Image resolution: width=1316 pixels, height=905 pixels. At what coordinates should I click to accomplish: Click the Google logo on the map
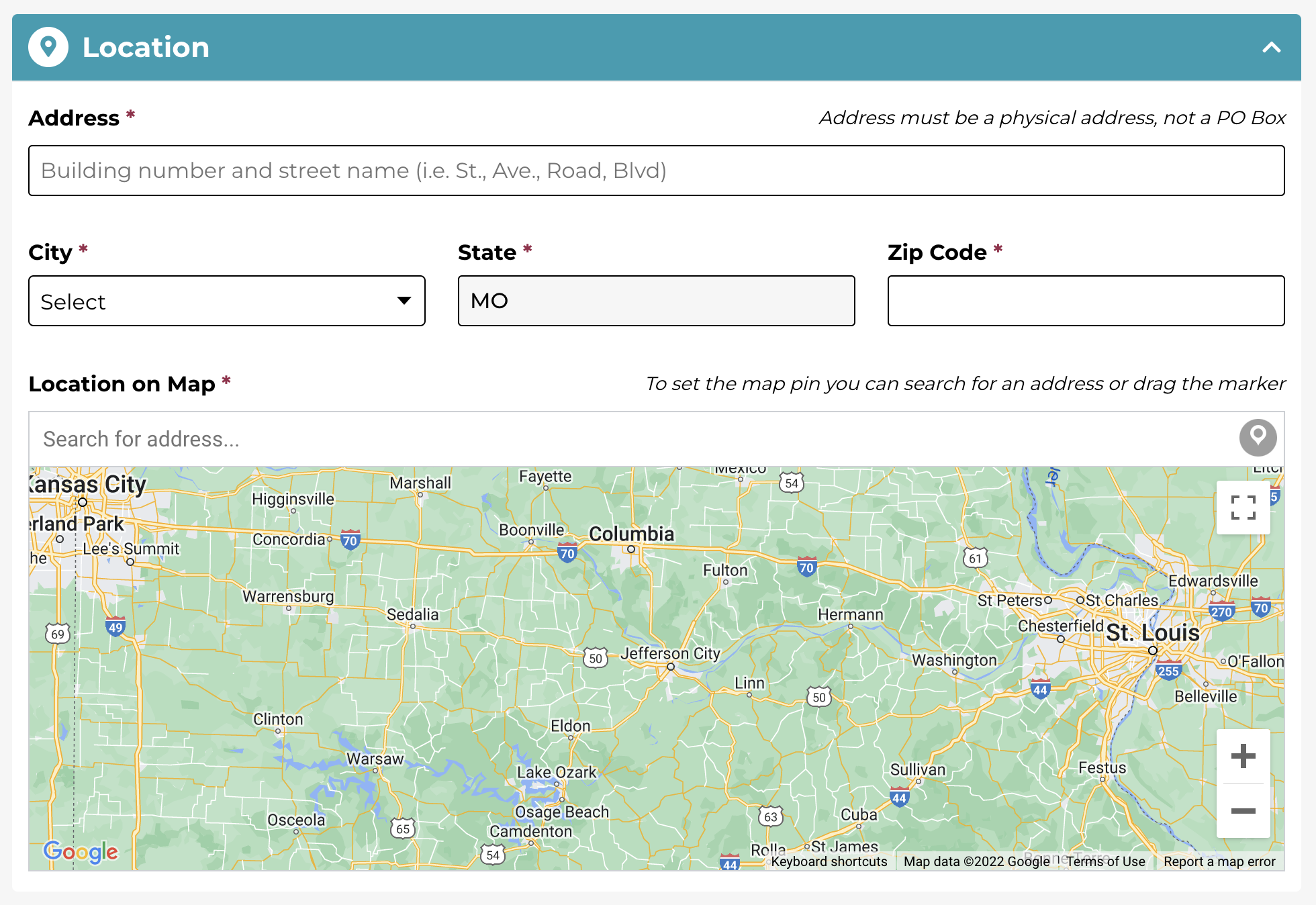[x=81, y=853]
